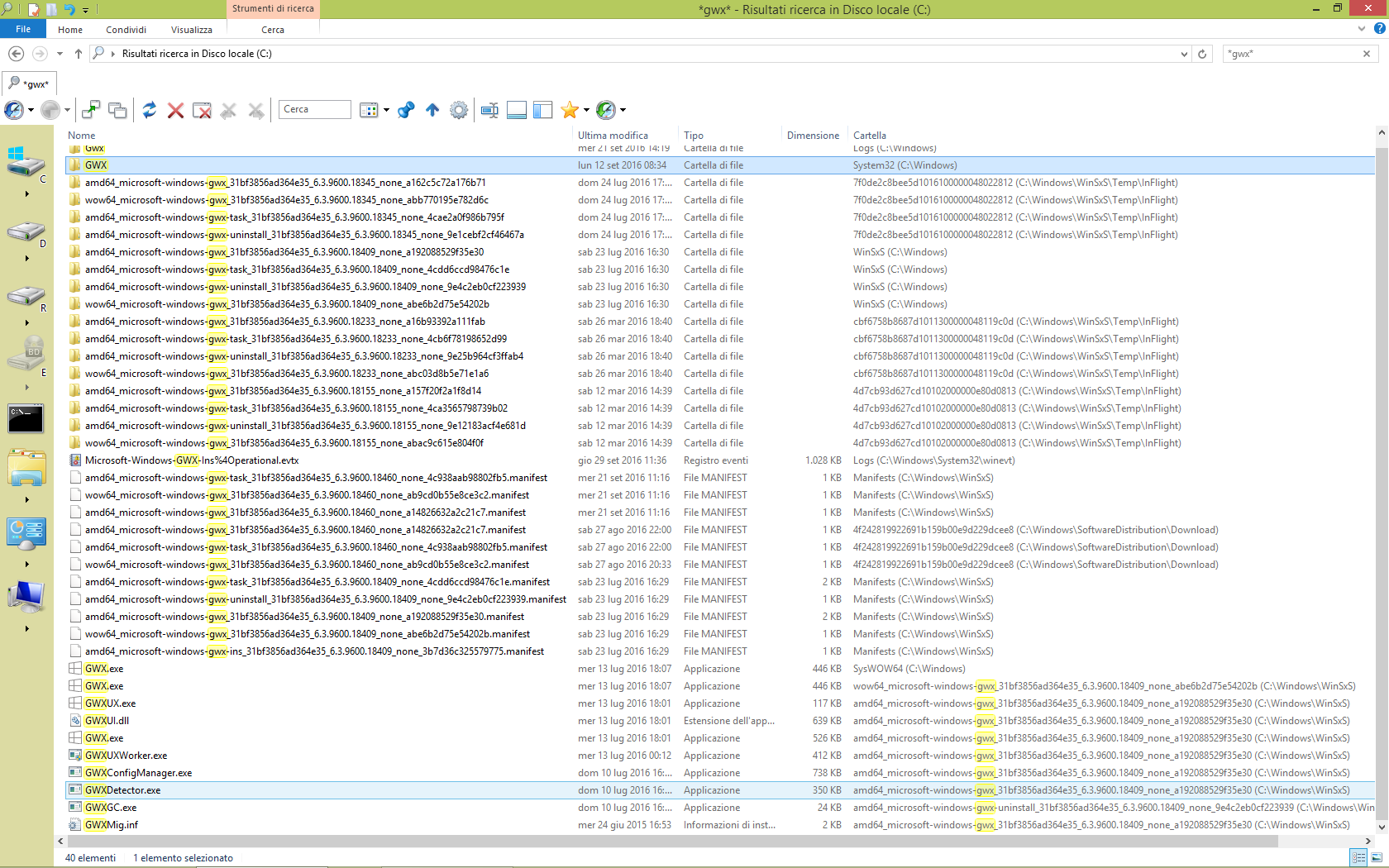Image resolution: width=1389 pixels, height=868 pixels.
Task: Click the vertical scrollbar down arrow
Action: point(1382,827)
